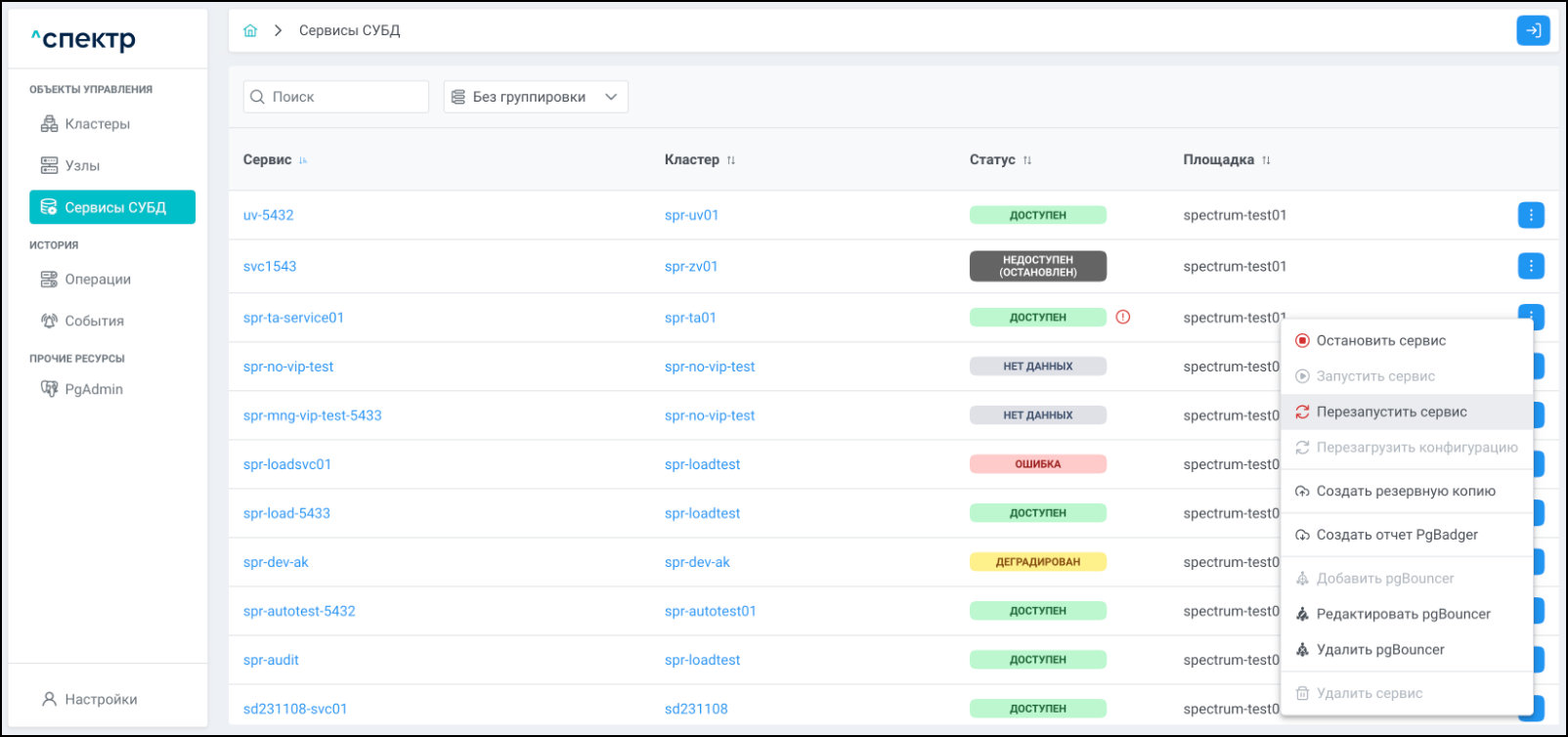Open the three-dot menu for uv-5432 row
This screenshot has height=737, width=1568.
tap(1530, 215)
